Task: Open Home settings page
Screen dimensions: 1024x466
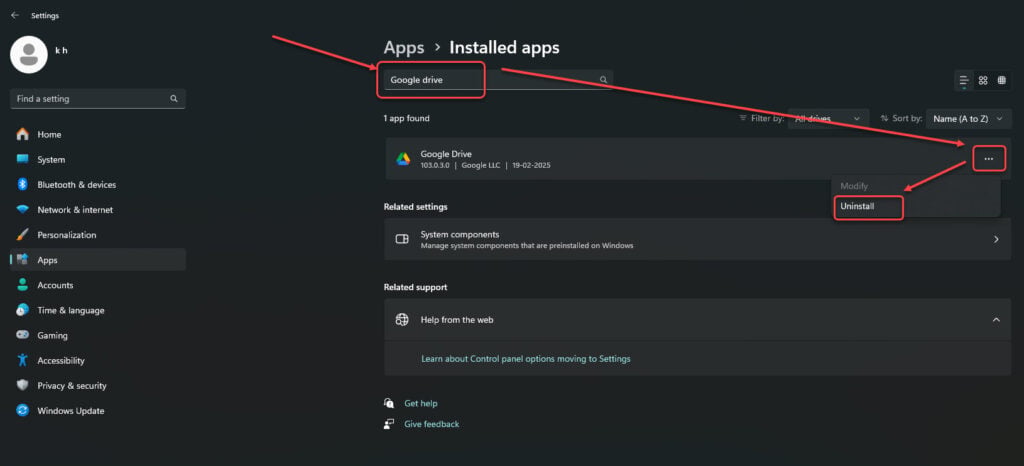Action: (98, 134)
